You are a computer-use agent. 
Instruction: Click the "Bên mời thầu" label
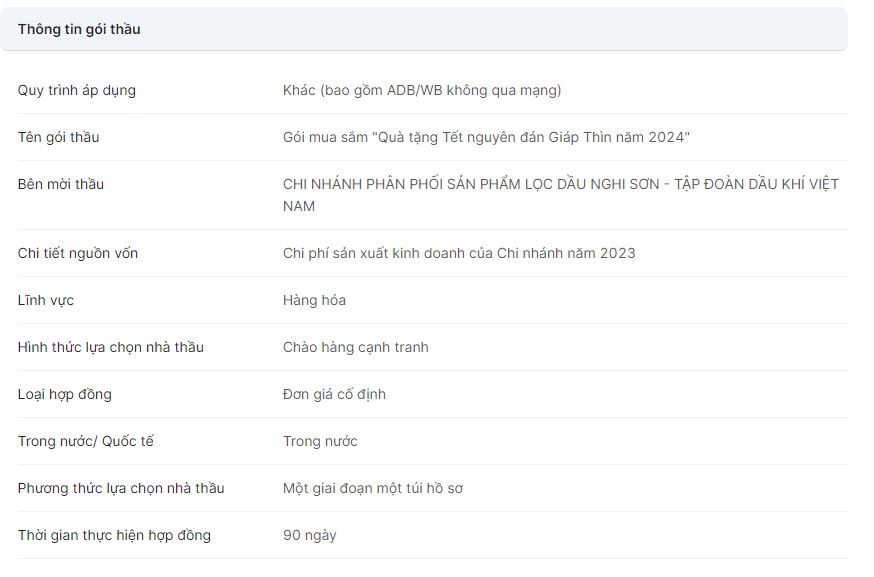tap(61, 184)
